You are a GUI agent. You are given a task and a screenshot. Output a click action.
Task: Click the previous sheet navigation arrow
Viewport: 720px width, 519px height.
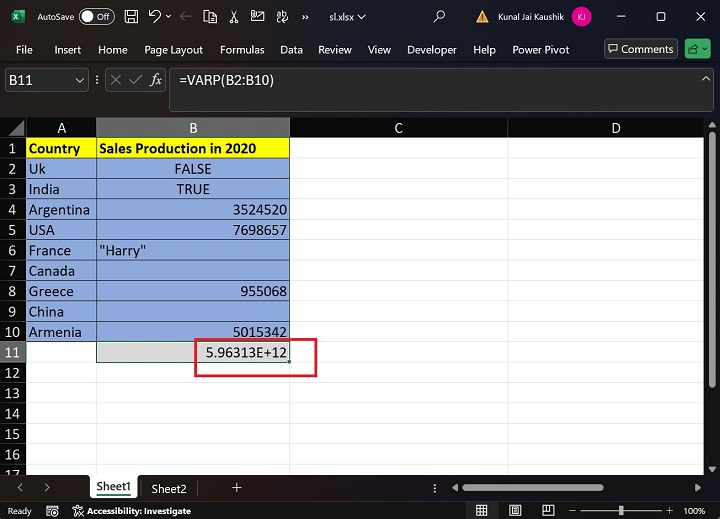click(x=20, y=487)
